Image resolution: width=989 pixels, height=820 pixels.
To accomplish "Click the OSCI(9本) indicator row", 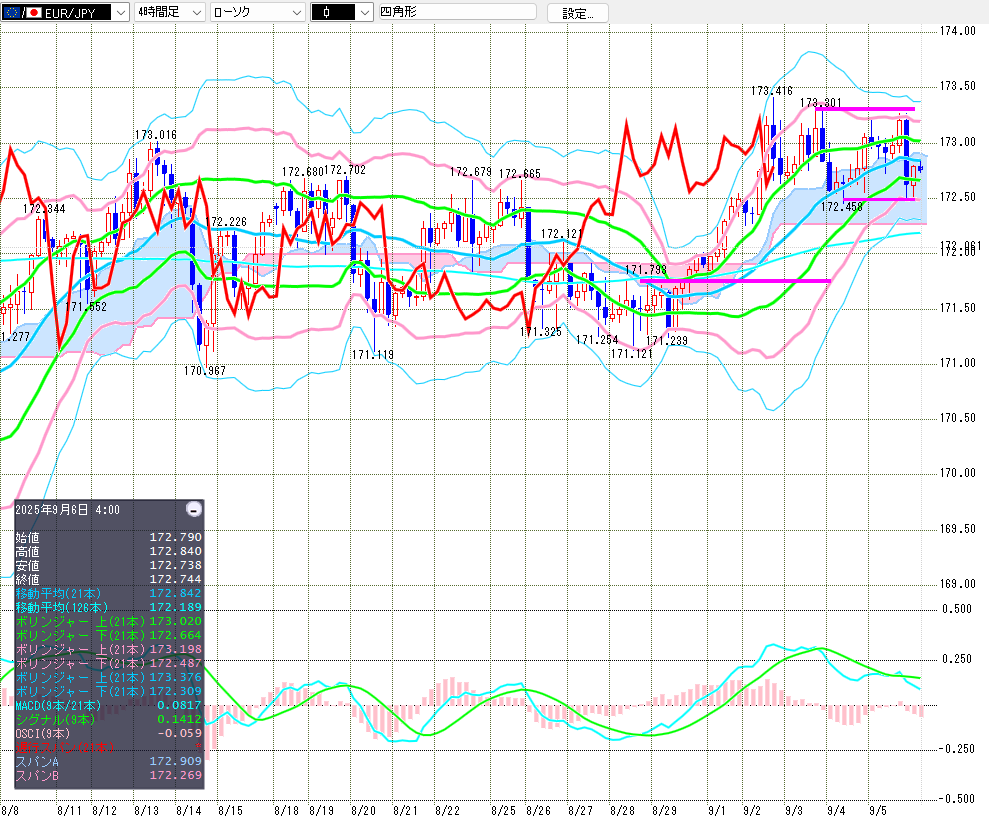I will [x=108, y=733].
